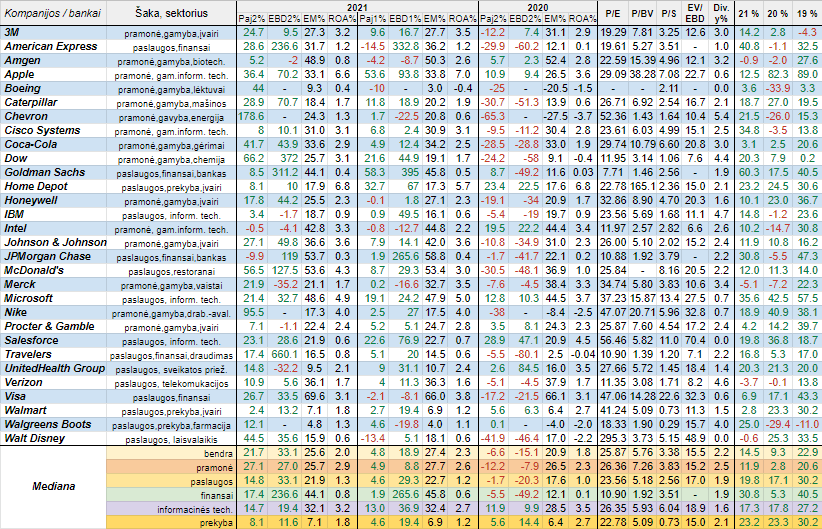Click the Intel company cell
Screen dimensions: 822x529
(x=53, y=228)
